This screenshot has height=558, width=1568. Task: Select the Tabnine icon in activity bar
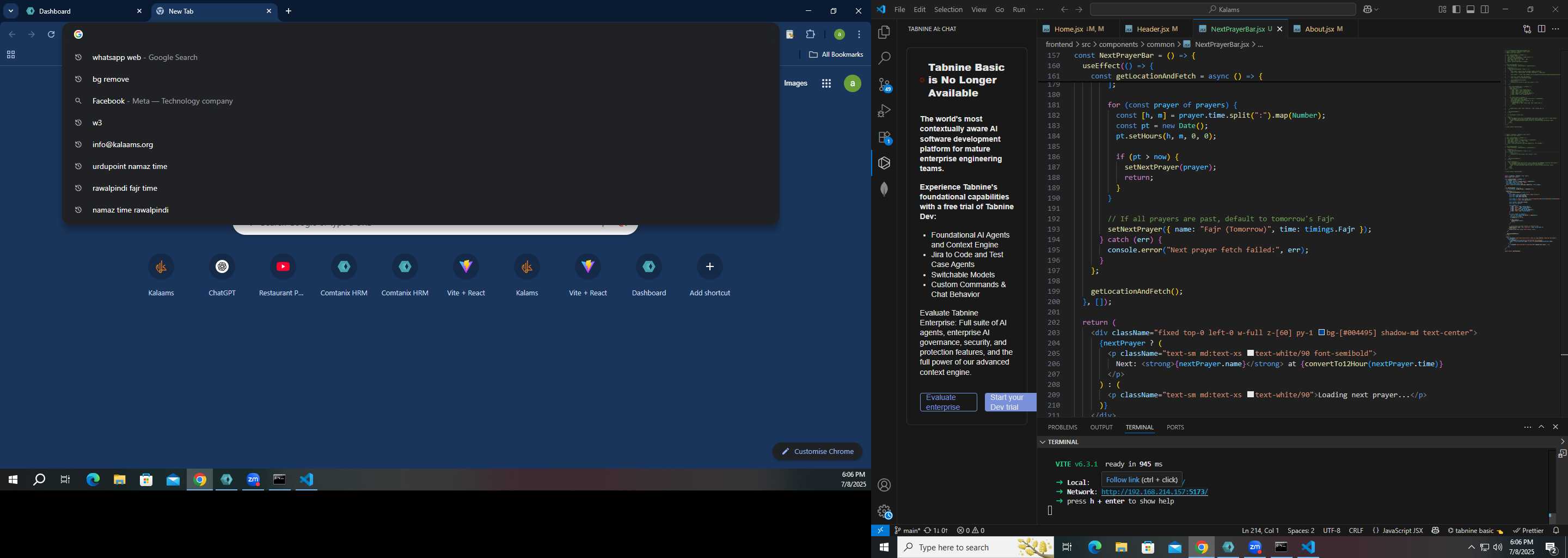pos(884,163)
